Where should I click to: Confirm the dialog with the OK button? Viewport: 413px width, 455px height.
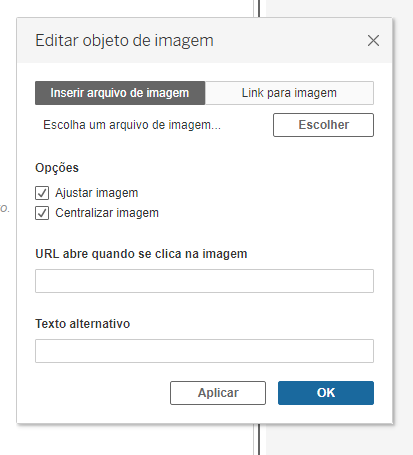pos(326,393)
